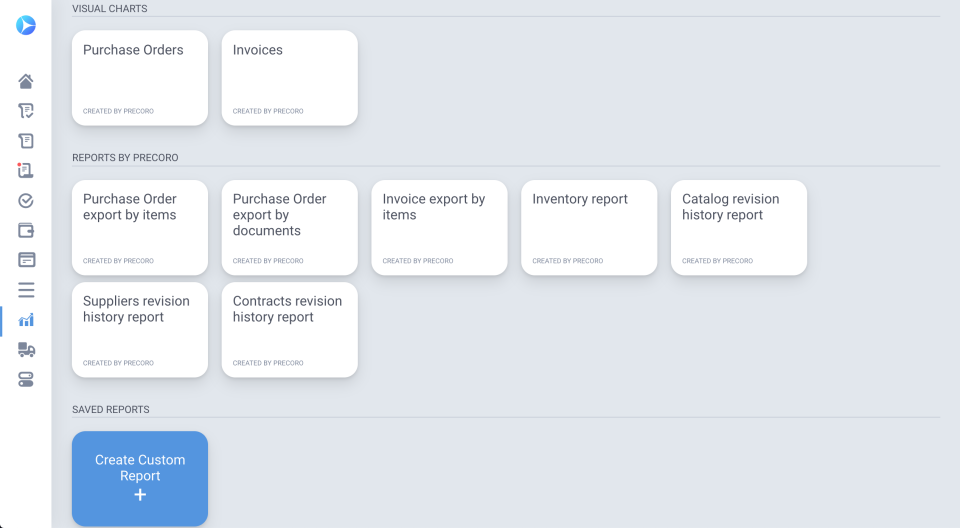
Task: Open the plain document icon in sidebar
Action: pyautogui.click(x=26, y=141)
